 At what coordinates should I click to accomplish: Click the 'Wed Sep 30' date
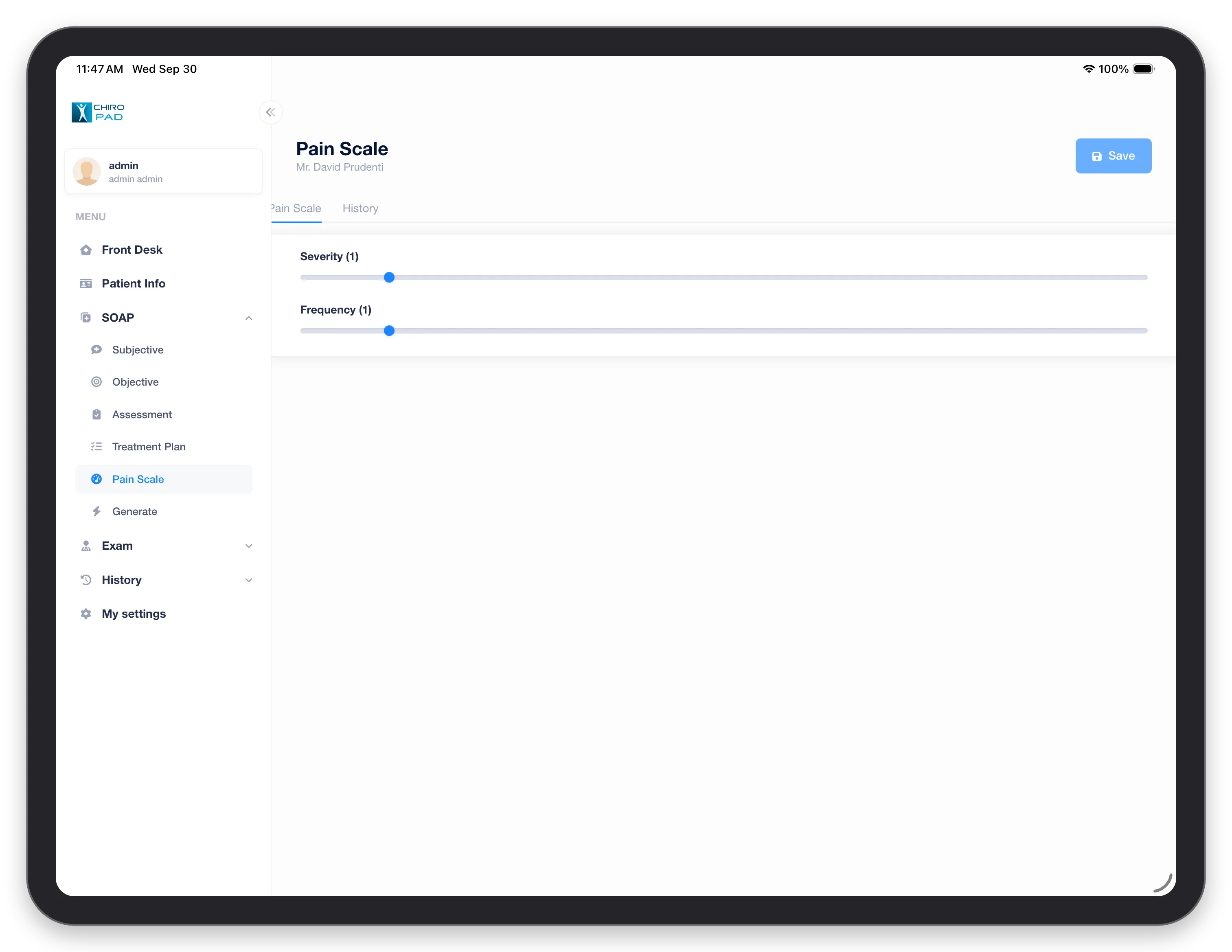pos(165,69)
